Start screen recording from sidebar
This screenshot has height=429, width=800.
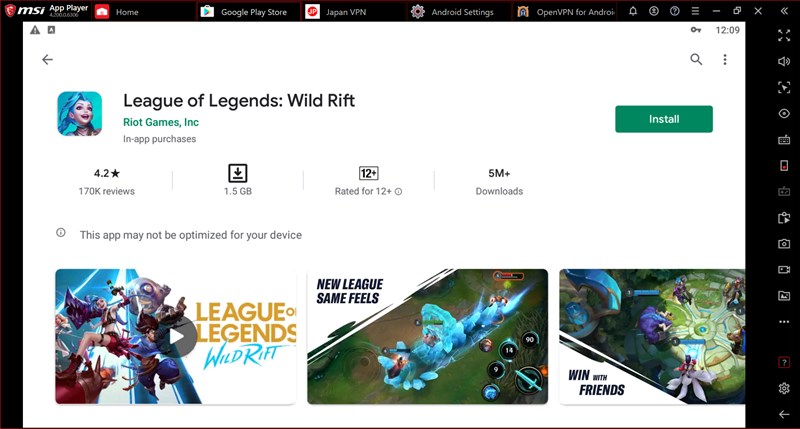tap(784, 269)
